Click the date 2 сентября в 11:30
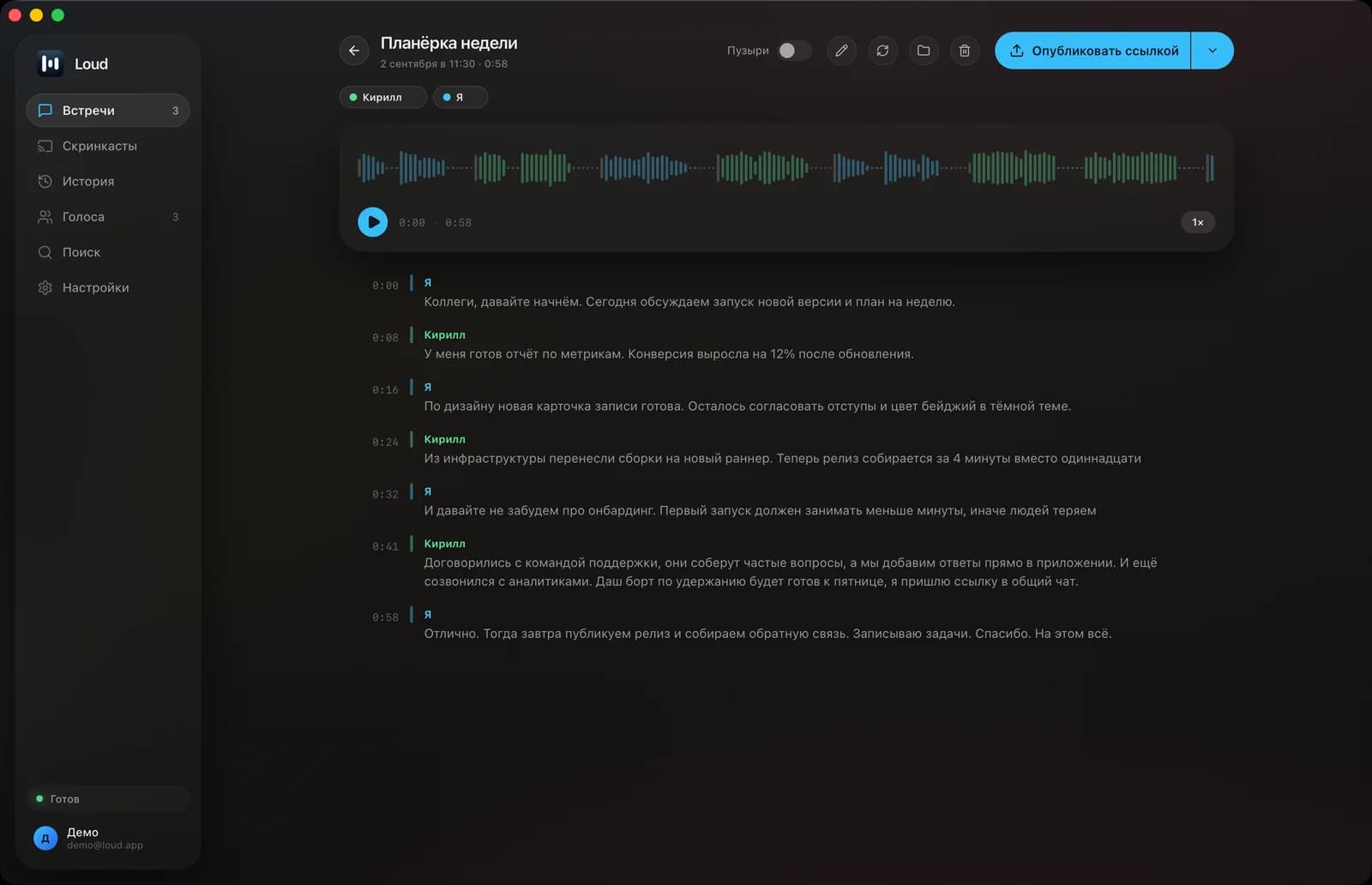Image resolution: width=1372 pixels, height=885 pixels. [427, 64]
